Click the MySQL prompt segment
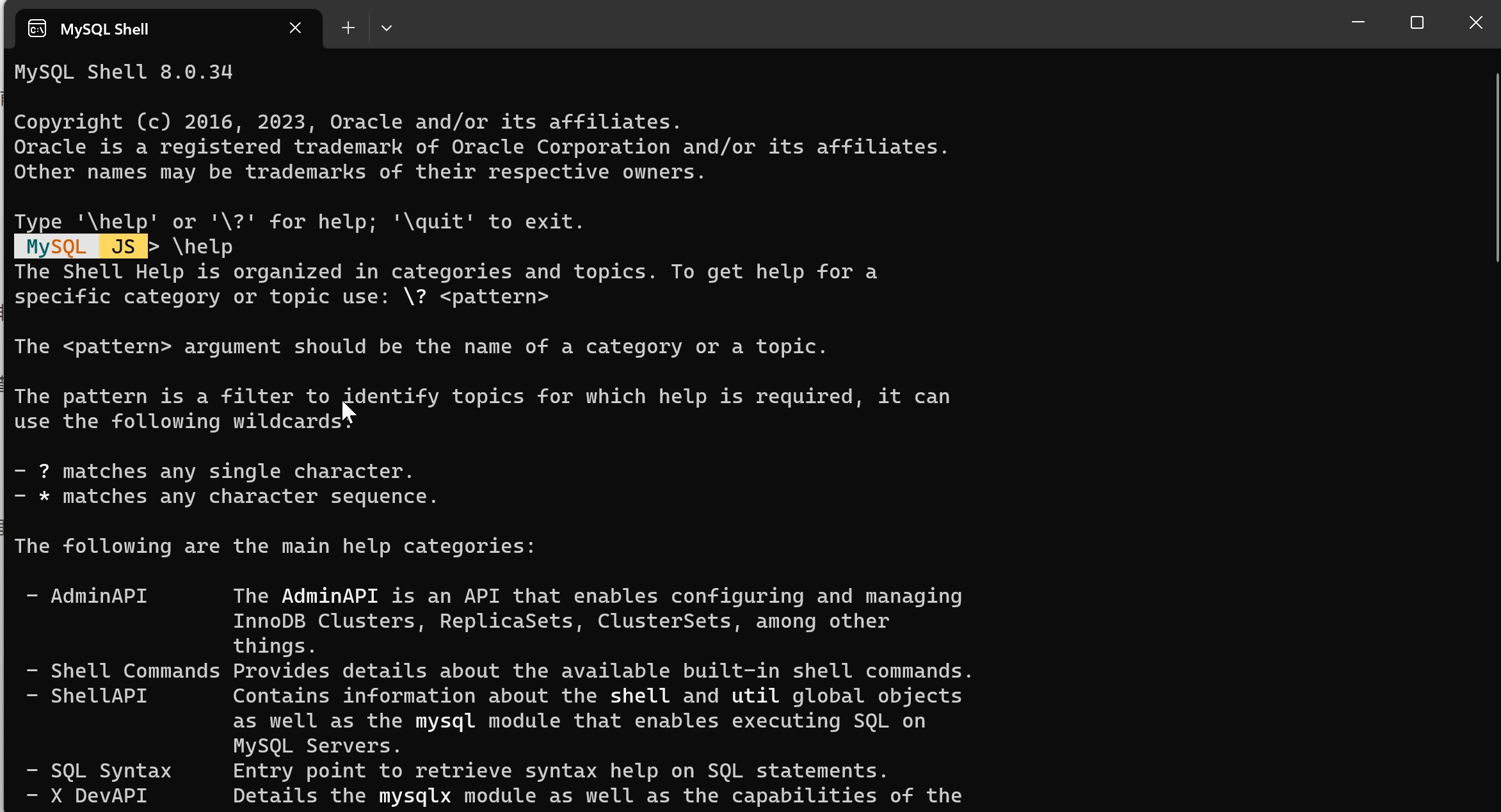Screen dimensions: 1501x812 click(56, 246)
